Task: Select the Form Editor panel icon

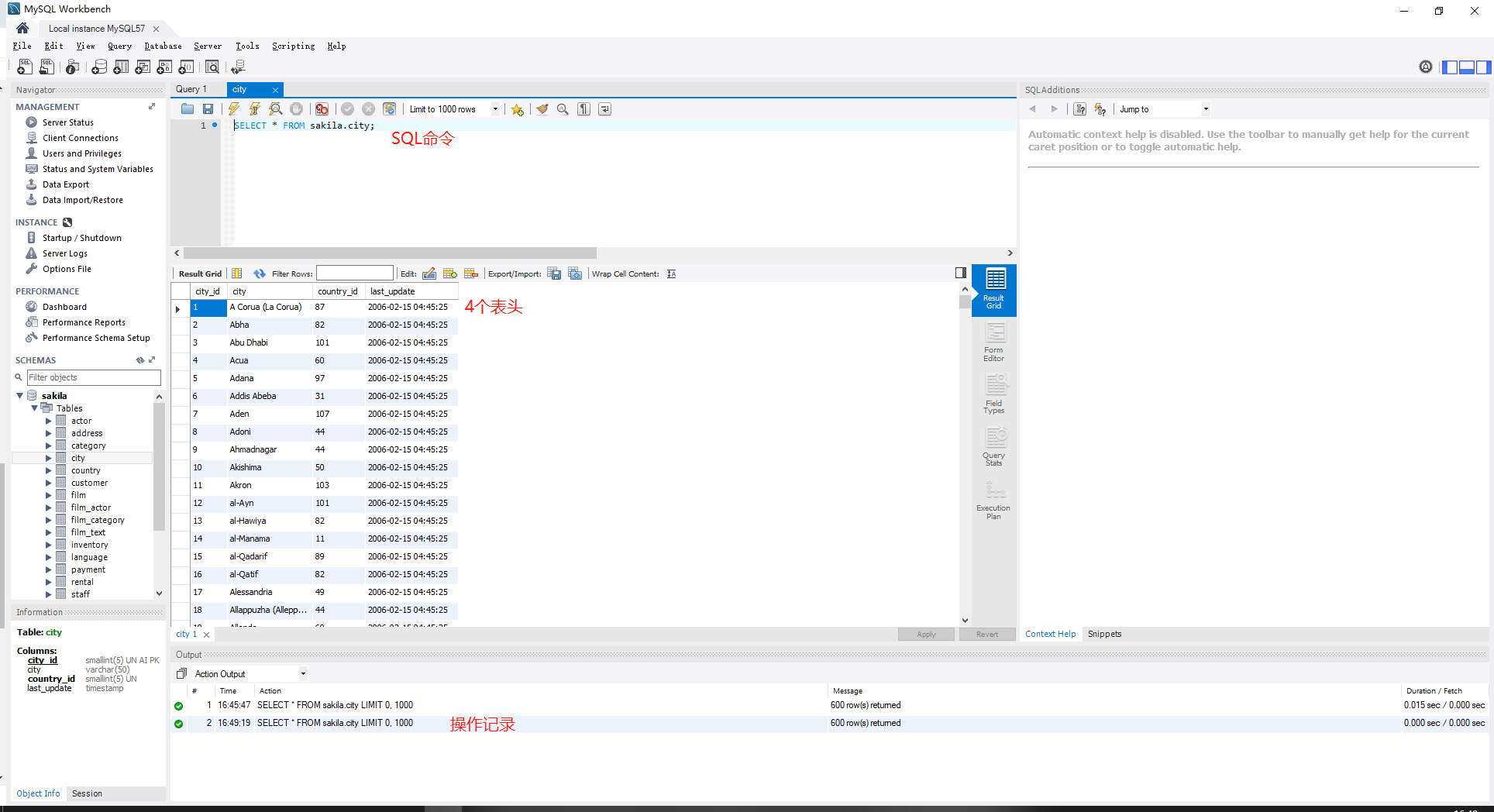Action: tap(993, 342)
